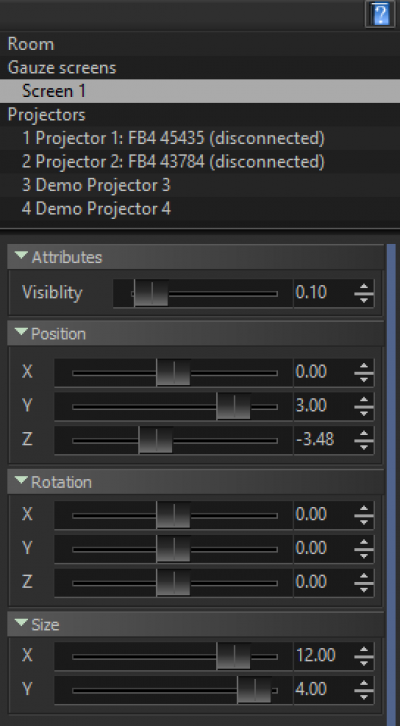Increase Visiblity value with up arrow
400x726 pixels.
tap(364, 287)
